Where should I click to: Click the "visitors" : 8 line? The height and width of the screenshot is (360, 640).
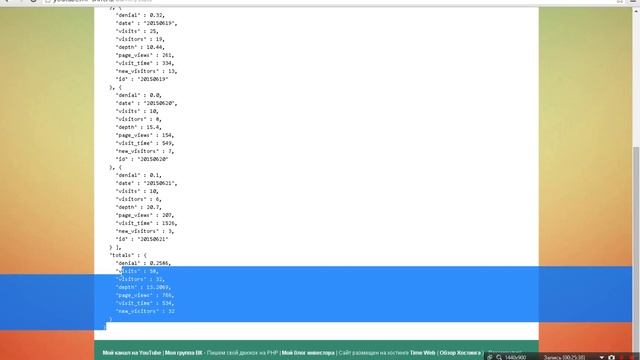pos(139,119)
